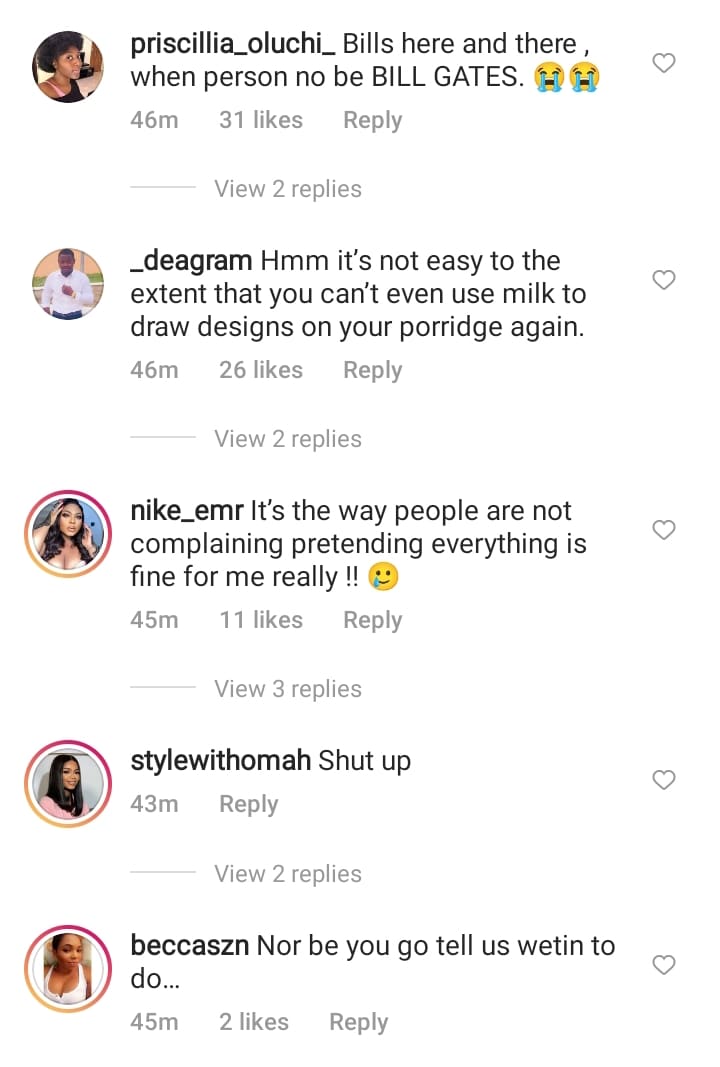View stylewithomah's story from avatar
Image resolution: width=720 pixels, height=1067 pixels.
click(68, 784)
